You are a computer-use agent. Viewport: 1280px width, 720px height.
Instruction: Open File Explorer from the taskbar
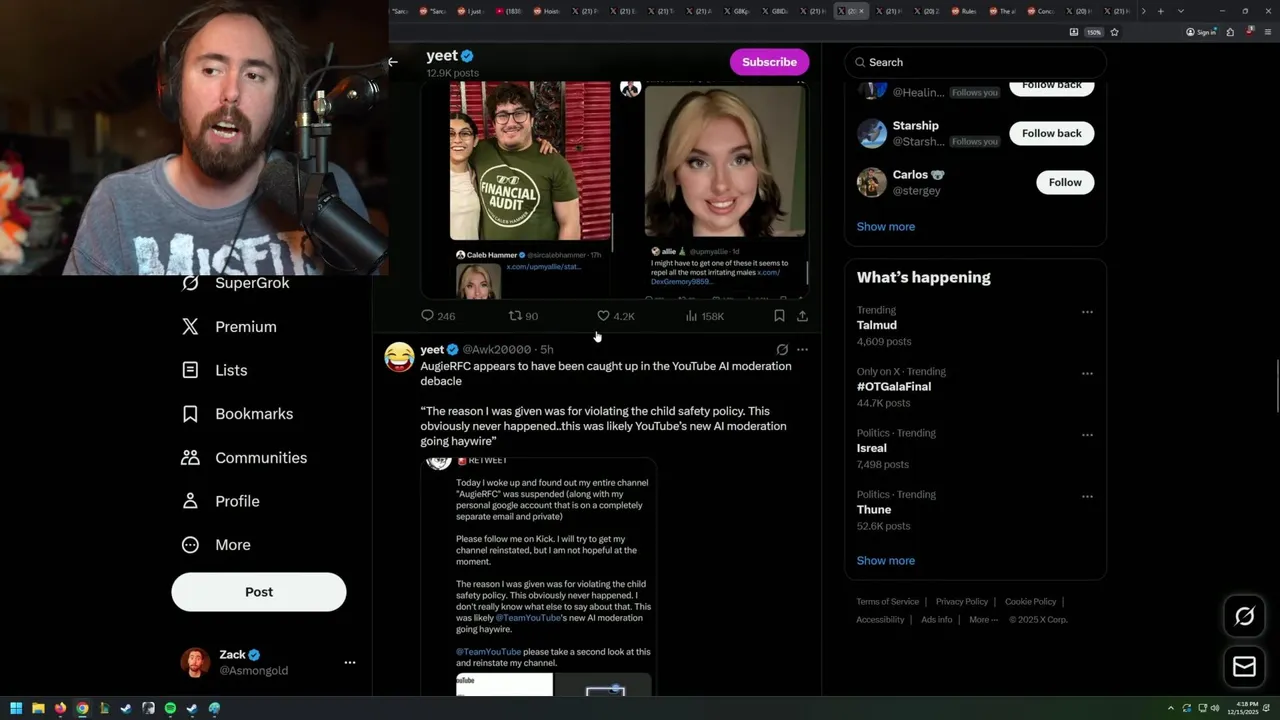(x=38, y=708)
